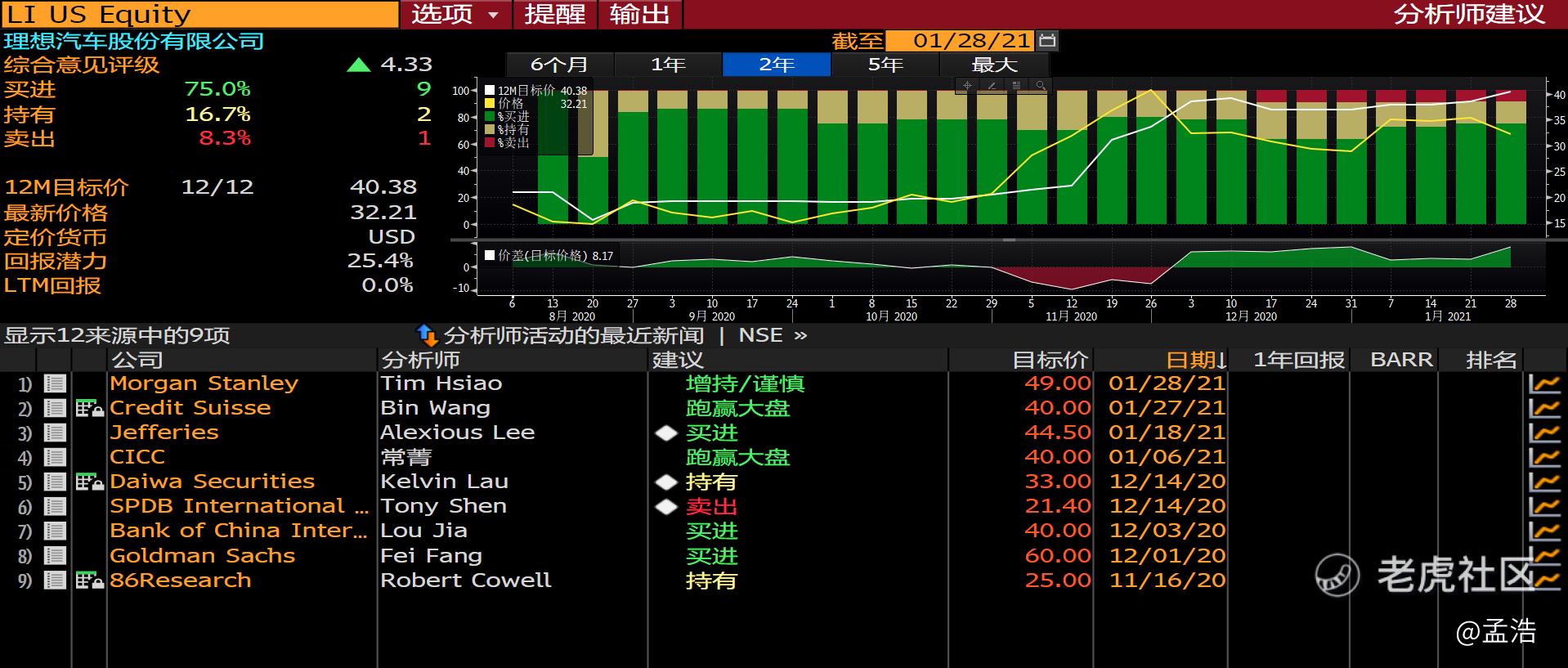Click diamond marker beside Jefferies 买进
Viewport: 1568px width, 668px height.
(x=667, y=433)
